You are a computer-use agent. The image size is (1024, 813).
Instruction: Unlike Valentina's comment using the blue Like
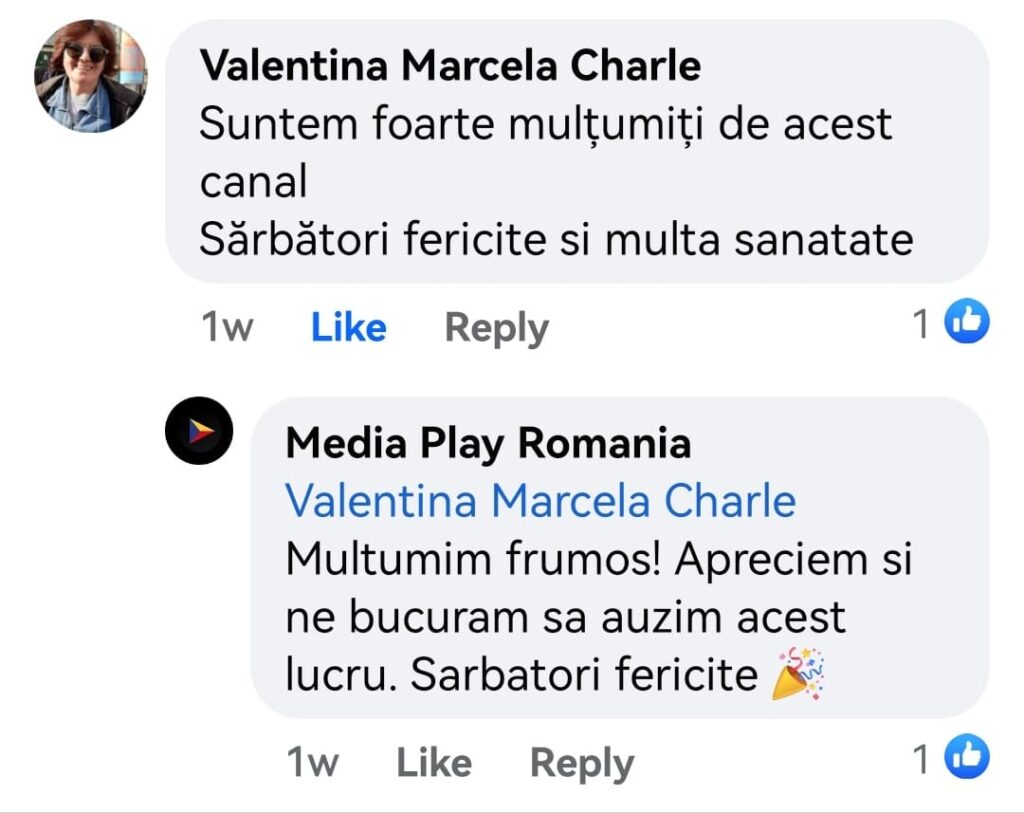pos(348,327)
